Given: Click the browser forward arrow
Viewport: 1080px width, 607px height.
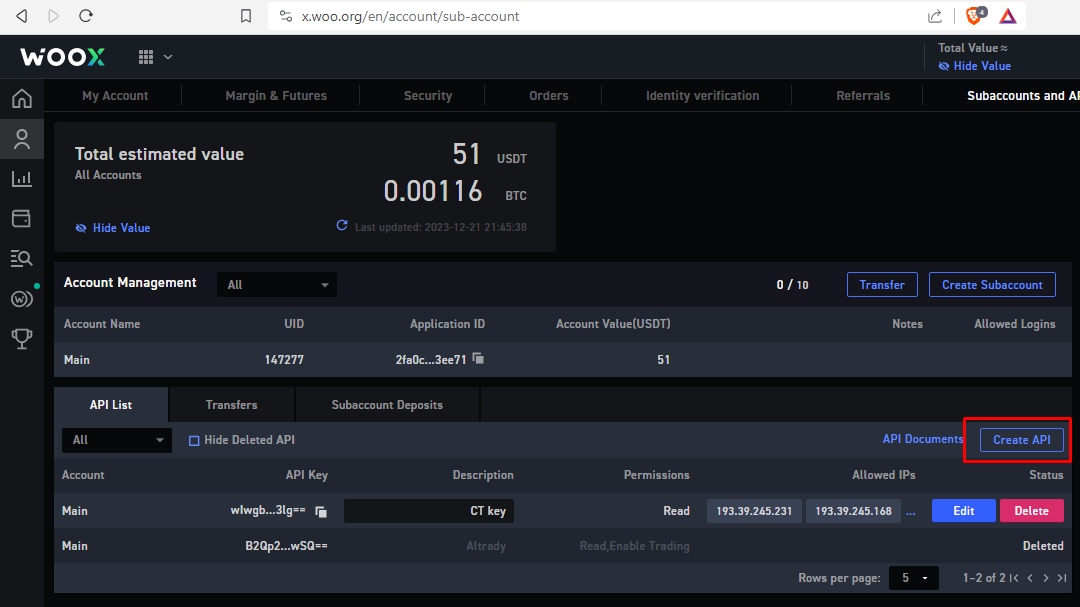Looking at the screenshot, I should pyautogui.click(x=53, y=16).
